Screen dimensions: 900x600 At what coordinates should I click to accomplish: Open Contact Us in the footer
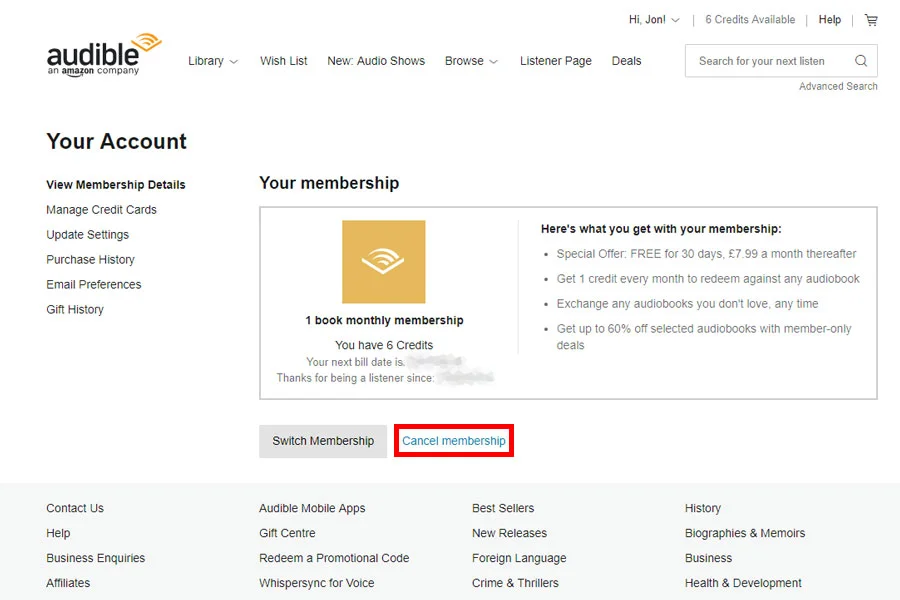(x=75, y=508)
